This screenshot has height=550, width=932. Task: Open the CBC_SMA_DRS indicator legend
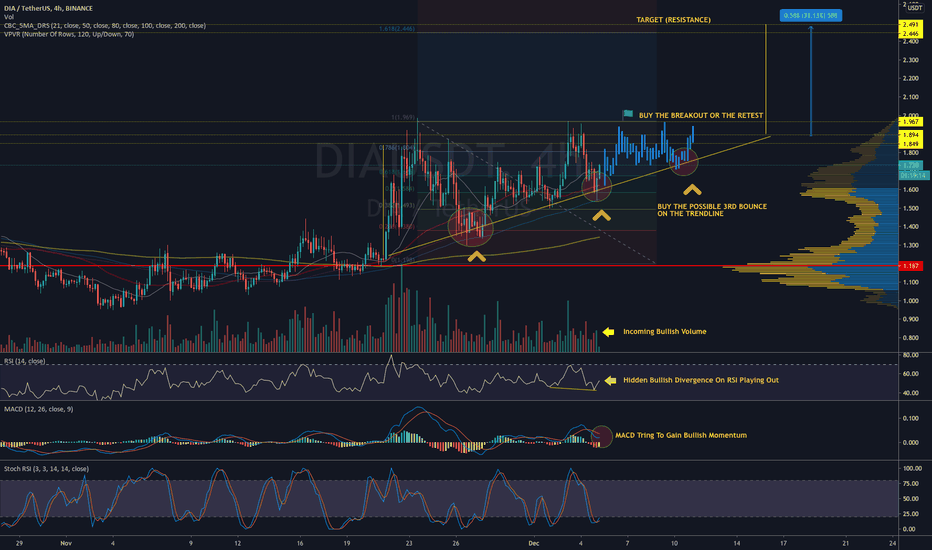105,26
